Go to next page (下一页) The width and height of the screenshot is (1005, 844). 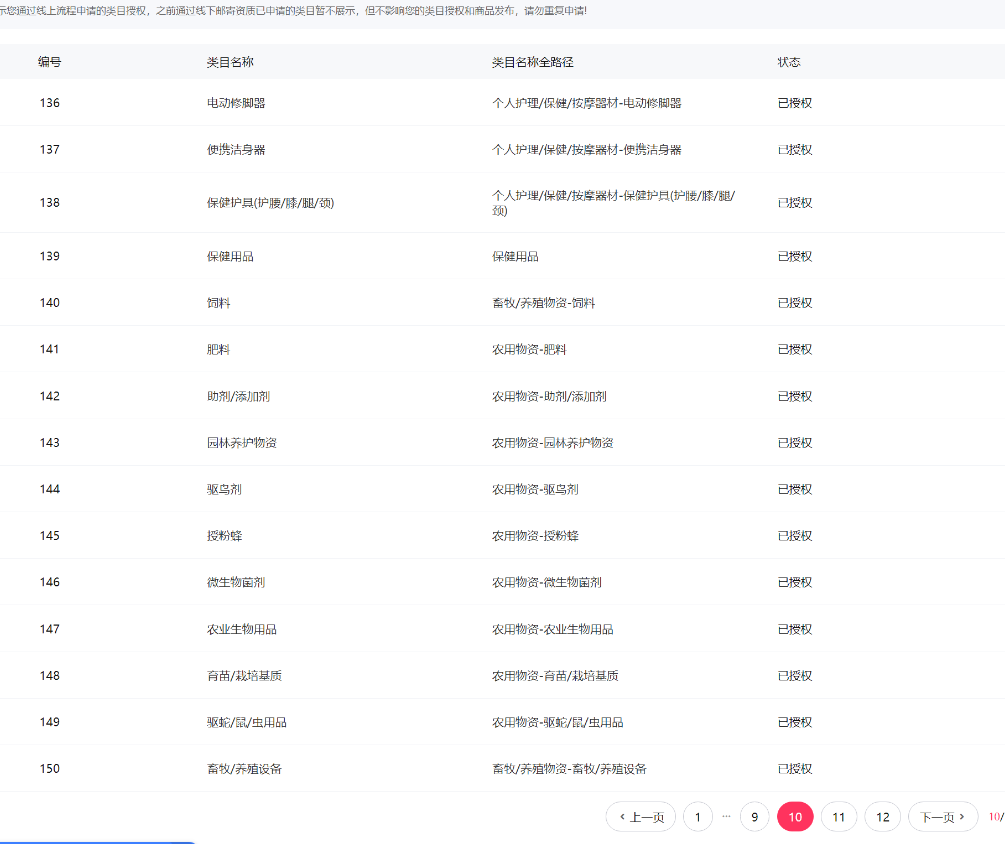coord(943,817)
